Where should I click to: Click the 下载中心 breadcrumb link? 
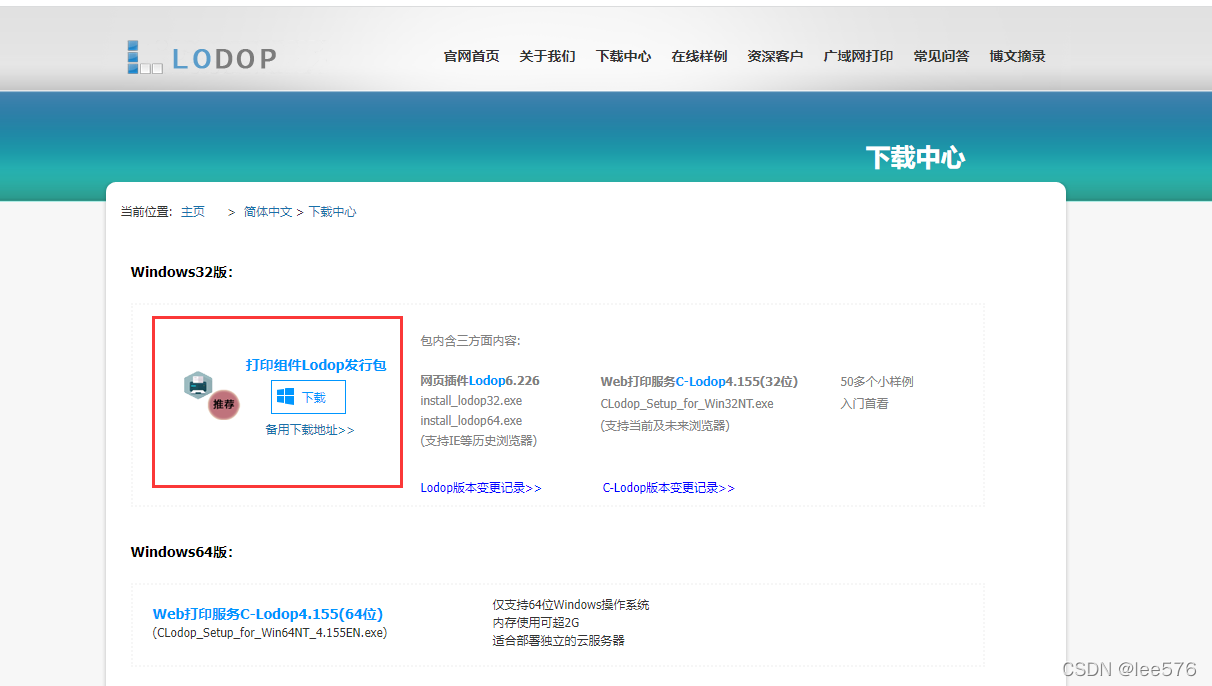coord(332,212)
